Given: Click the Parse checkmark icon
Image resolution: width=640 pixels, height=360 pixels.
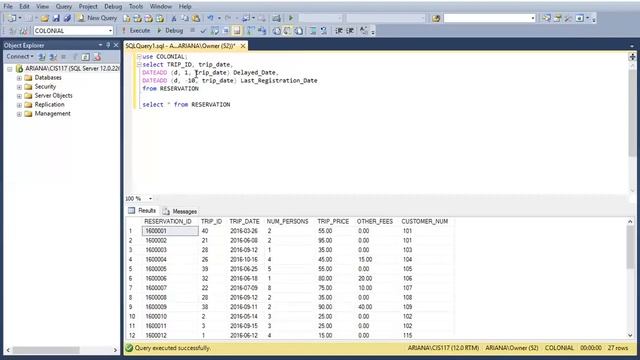Looking at the screenshot, I should [x=203, y=31].
